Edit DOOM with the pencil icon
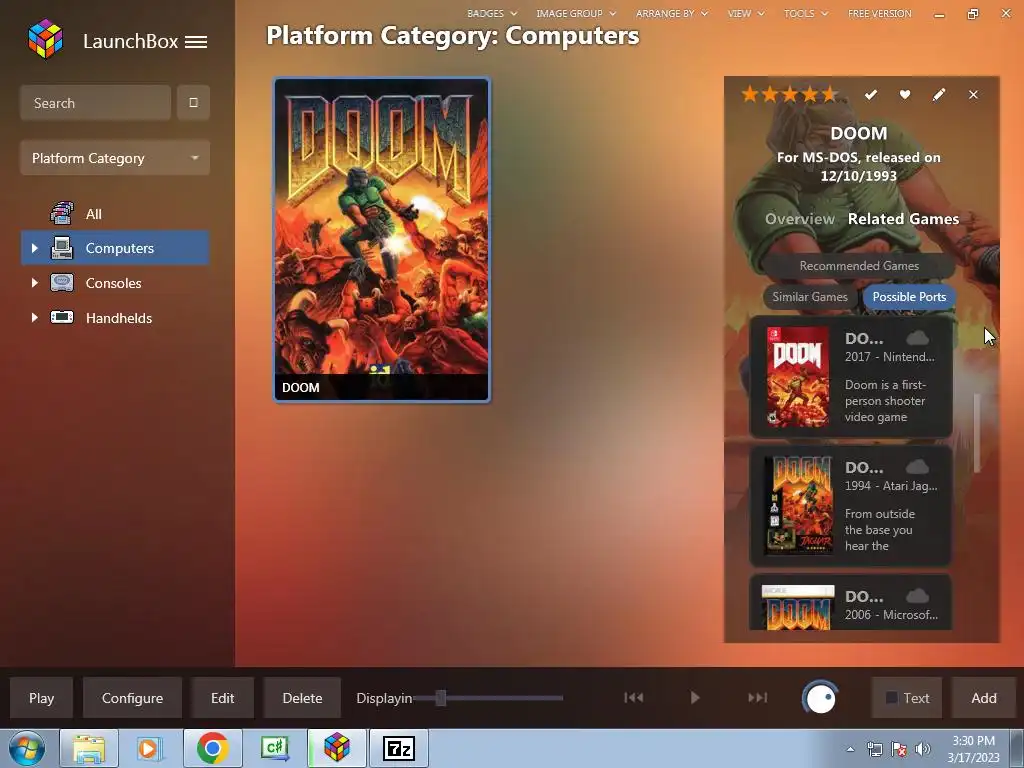The width and height of the screenshot is (1024, 768). tap(938, 95)
